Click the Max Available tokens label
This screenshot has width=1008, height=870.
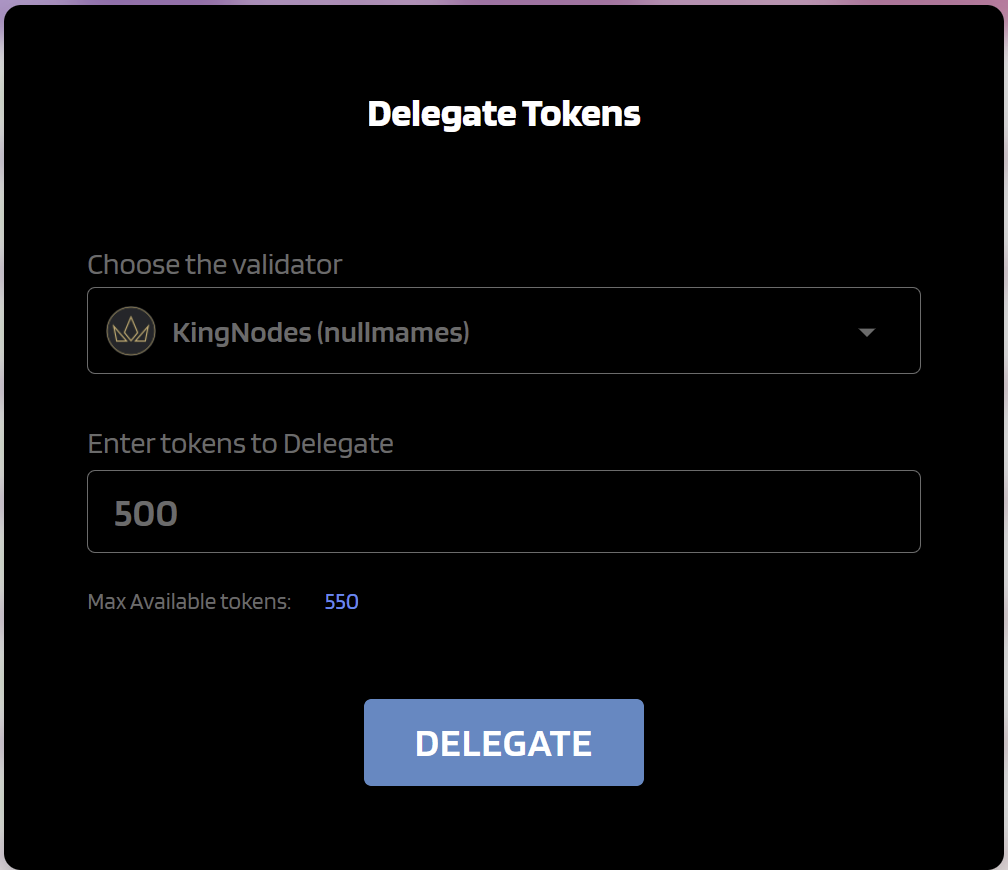[x=190, y=602]
